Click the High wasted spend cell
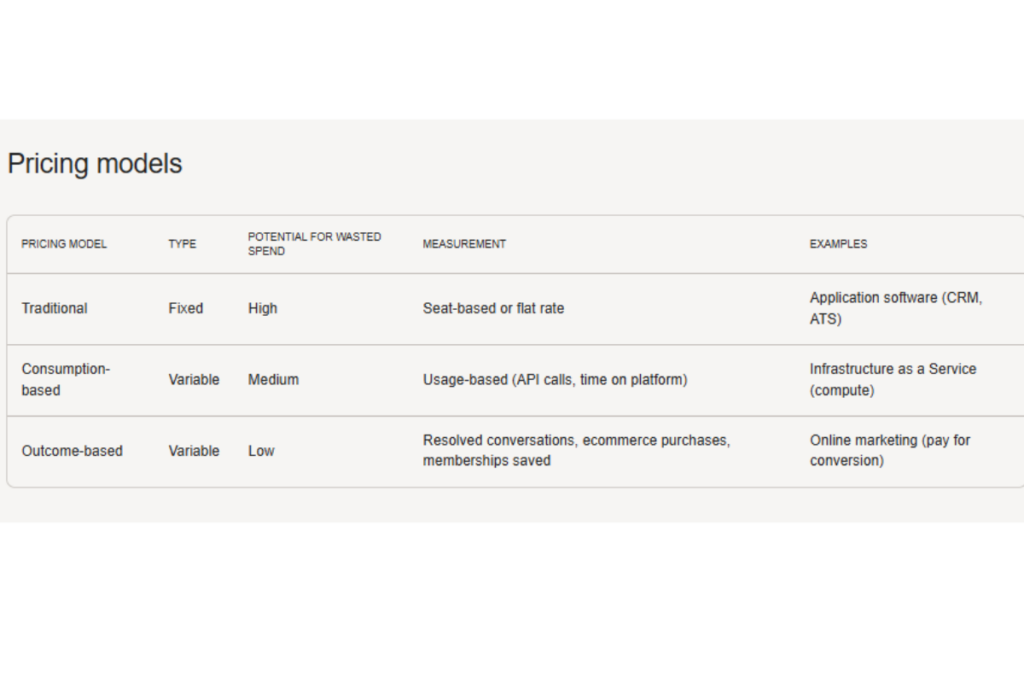 pyautogui.click(x=263, y=308)
